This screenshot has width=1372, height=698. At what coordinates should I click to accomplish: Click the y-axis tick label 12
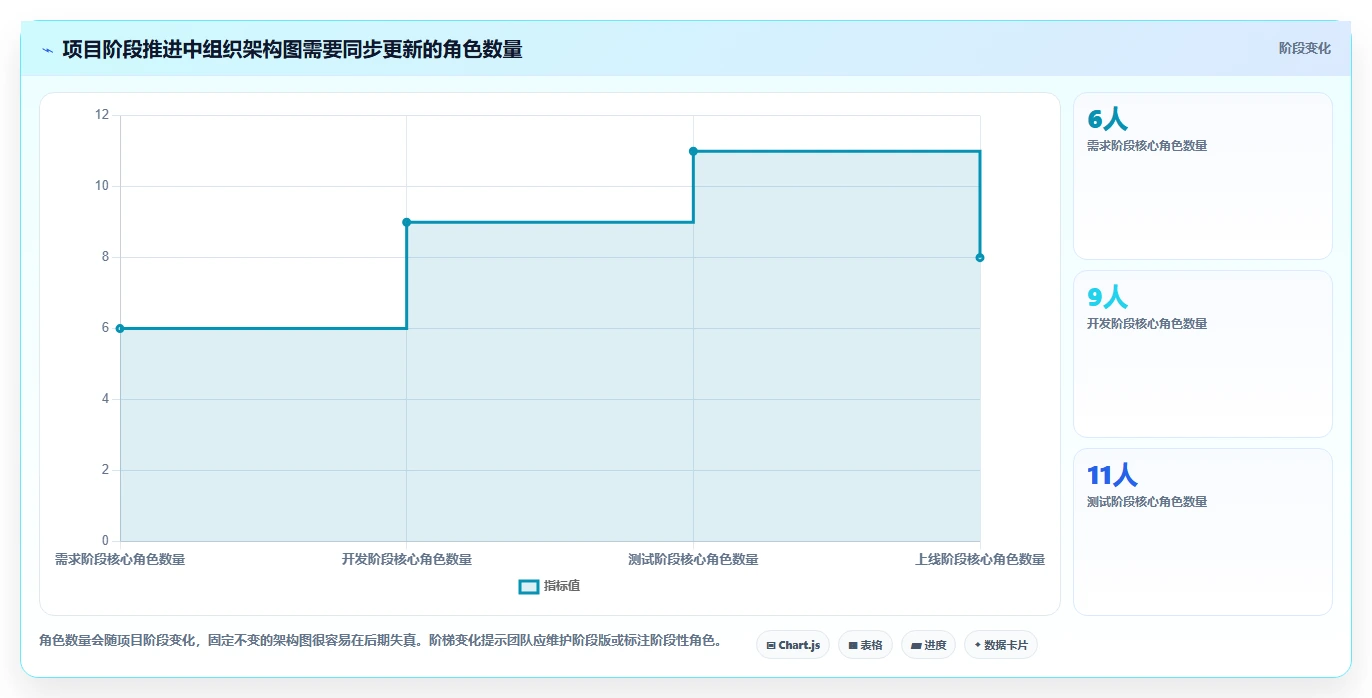pyautogui.click(x=101, y=115)
